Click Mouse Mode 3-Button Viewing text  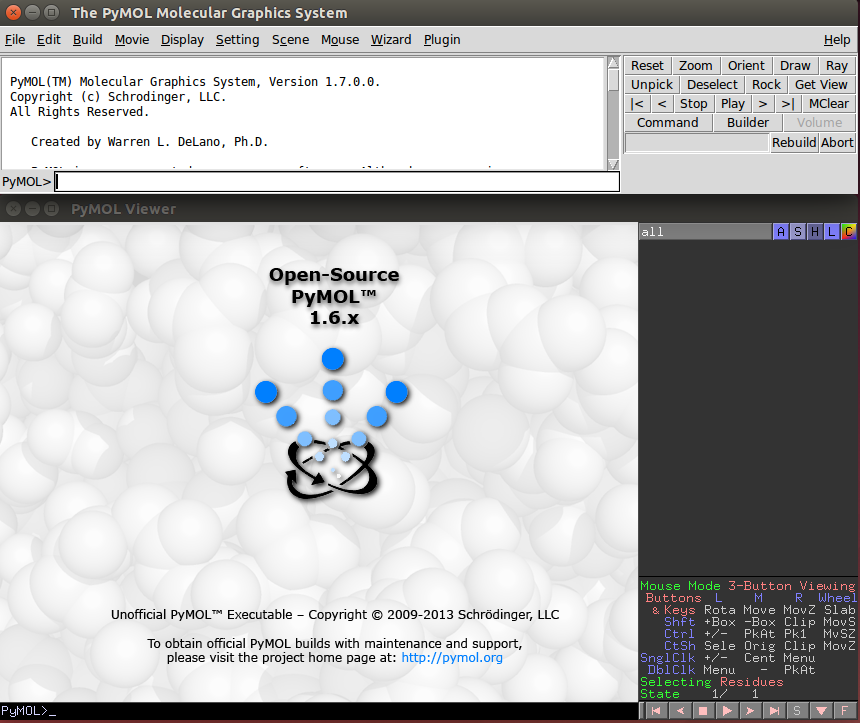(748, 586)
